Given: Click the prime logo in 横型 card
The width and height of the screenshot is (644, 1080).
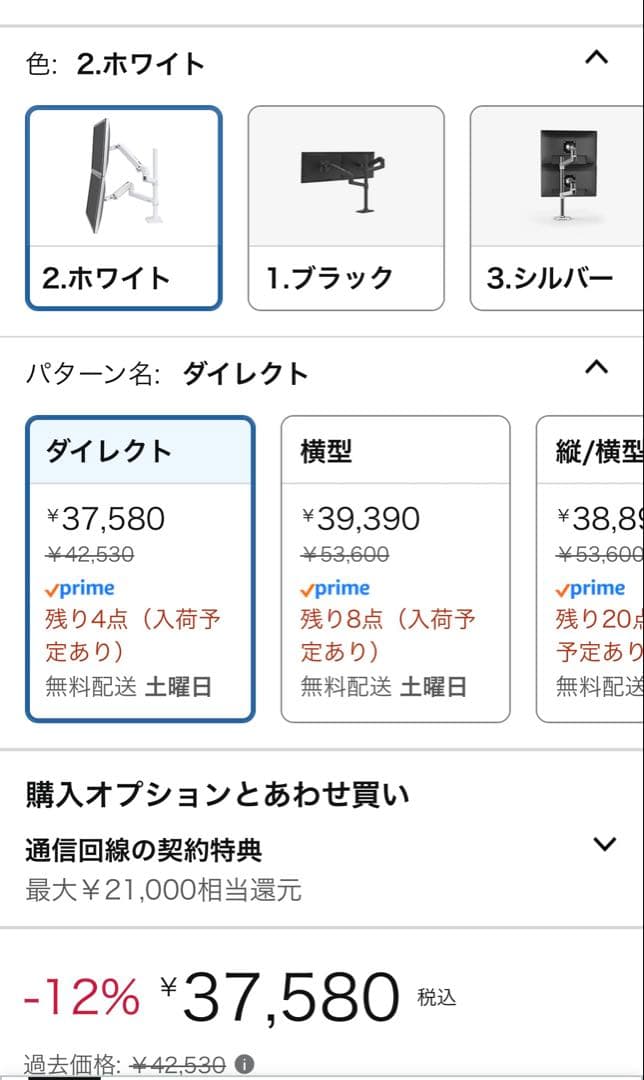Looking at the screenshot, I should [335, 589].
